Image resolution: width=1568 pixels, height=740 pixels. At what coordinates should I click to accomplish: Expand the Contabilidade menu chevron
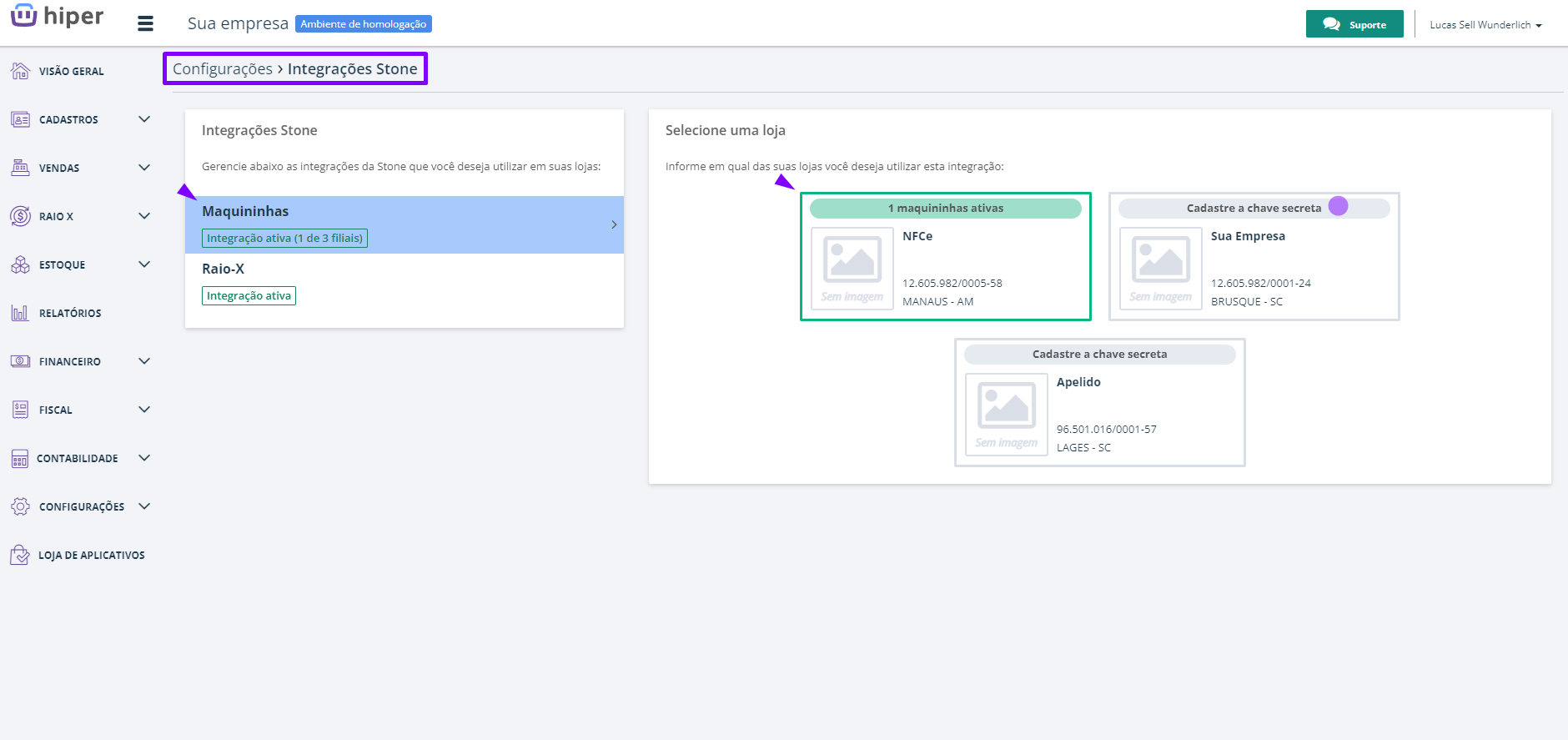[144, 458]
